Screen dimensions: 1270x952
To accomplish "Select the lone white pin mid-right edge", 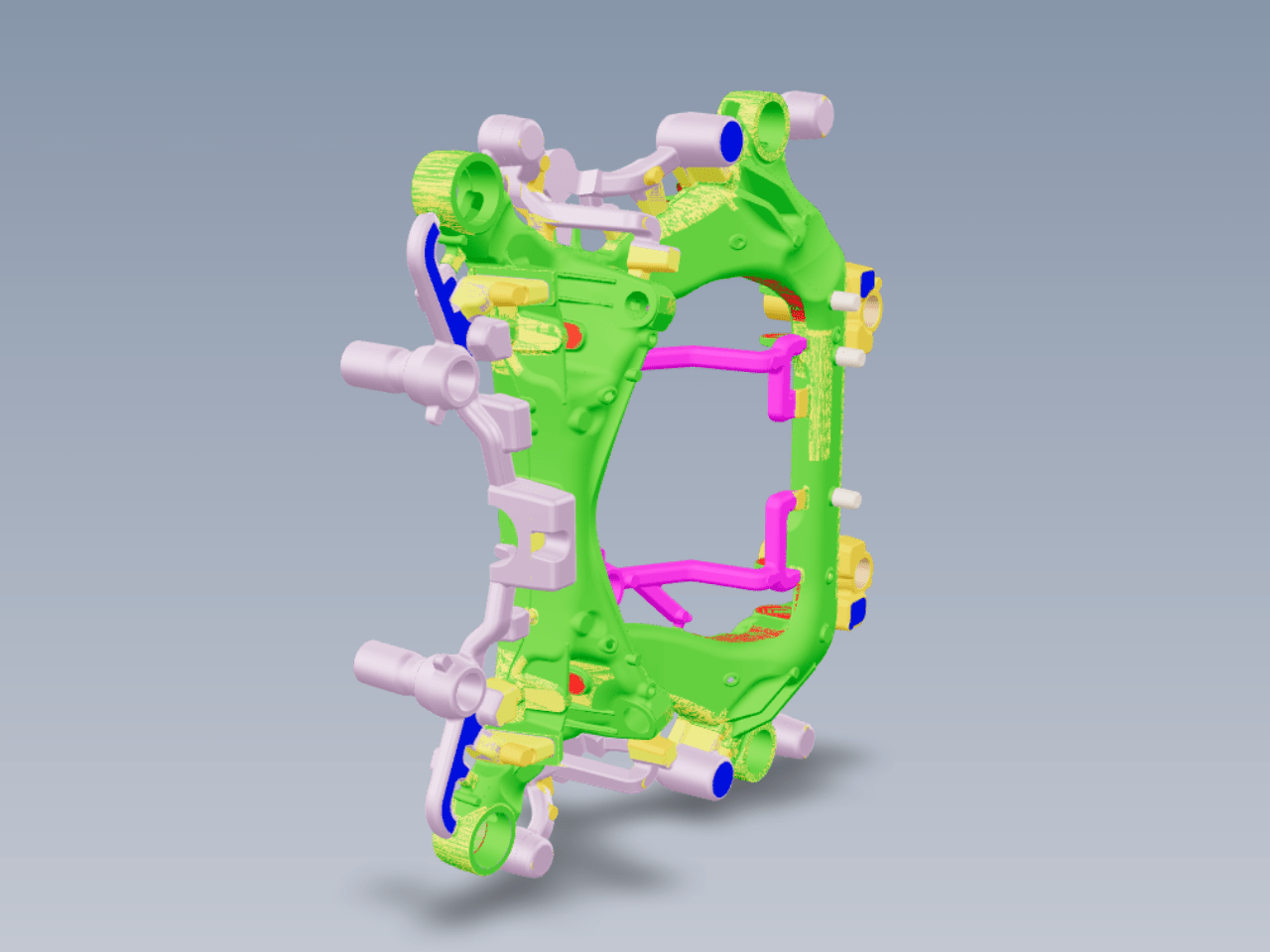I will pos(846,498).
